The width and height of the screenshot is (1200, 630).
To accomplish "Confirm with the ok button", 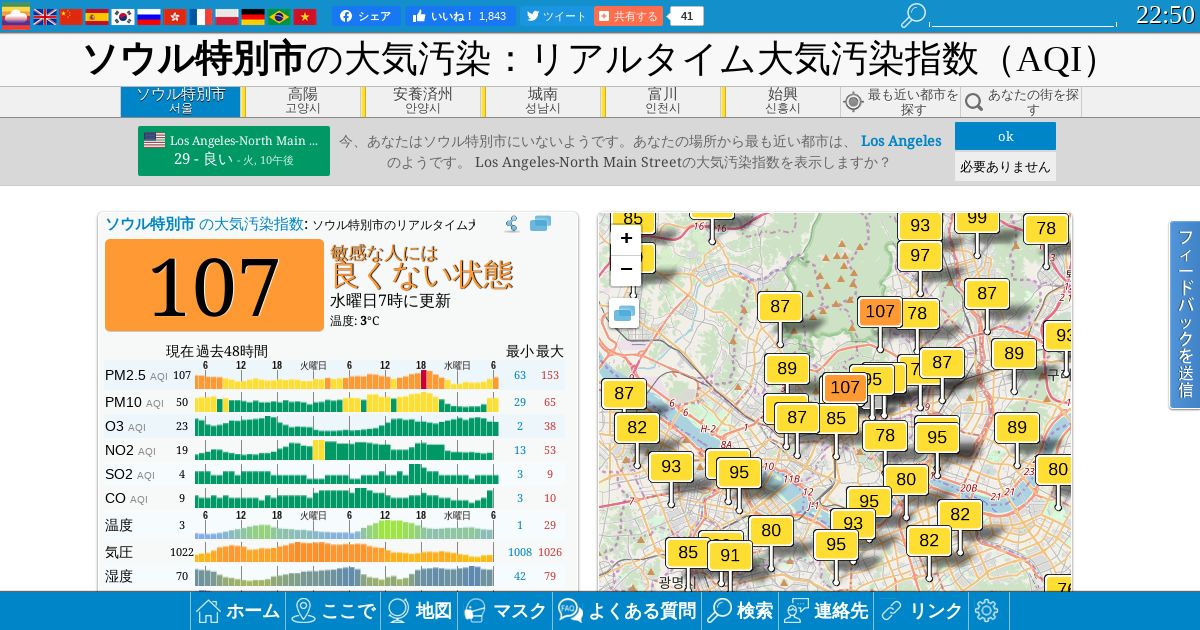I will [1005, 136].
